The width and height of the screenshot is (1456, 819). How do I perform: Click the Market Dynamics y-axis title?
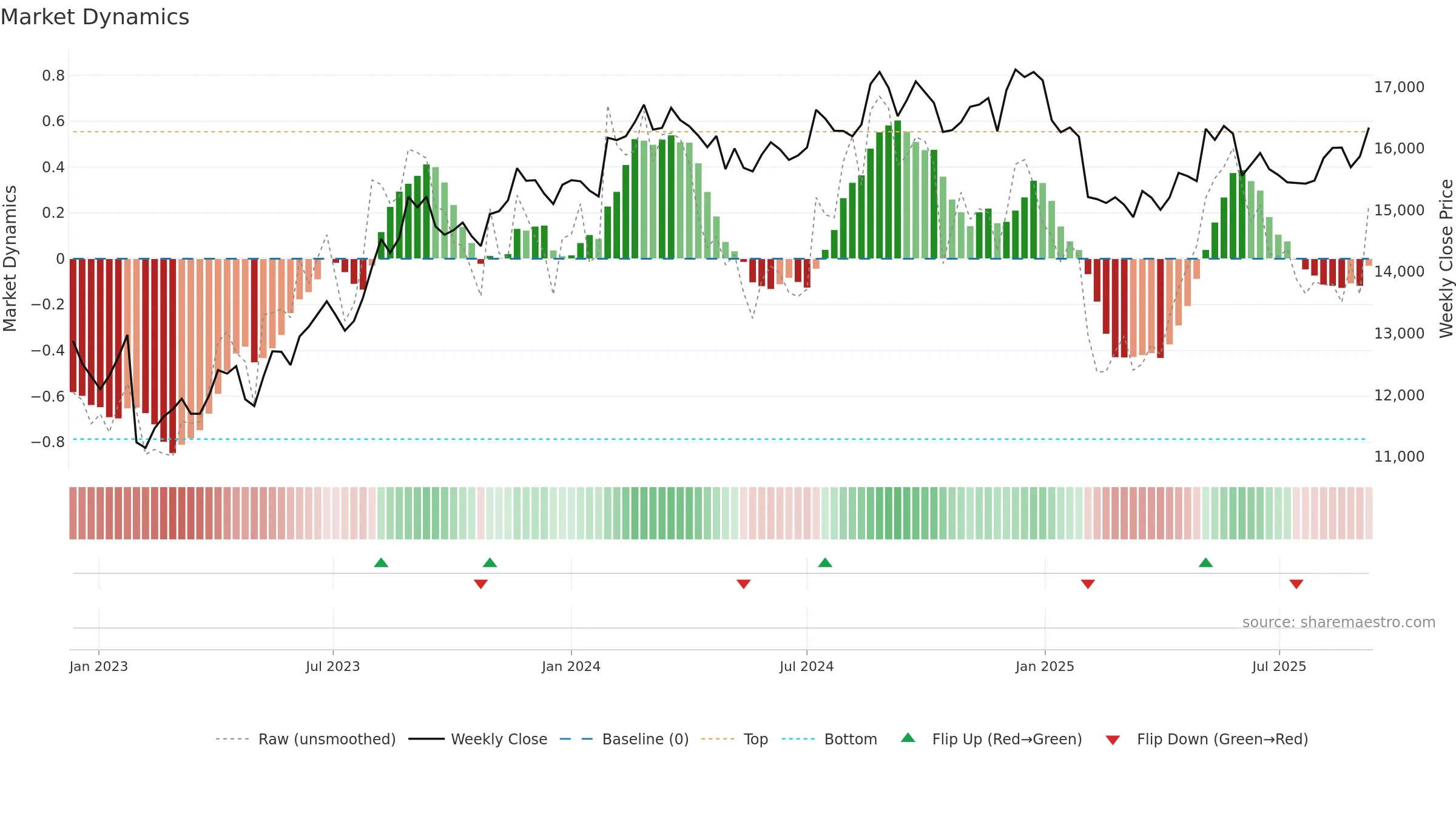pyautogui.click(x=10, y=258)
